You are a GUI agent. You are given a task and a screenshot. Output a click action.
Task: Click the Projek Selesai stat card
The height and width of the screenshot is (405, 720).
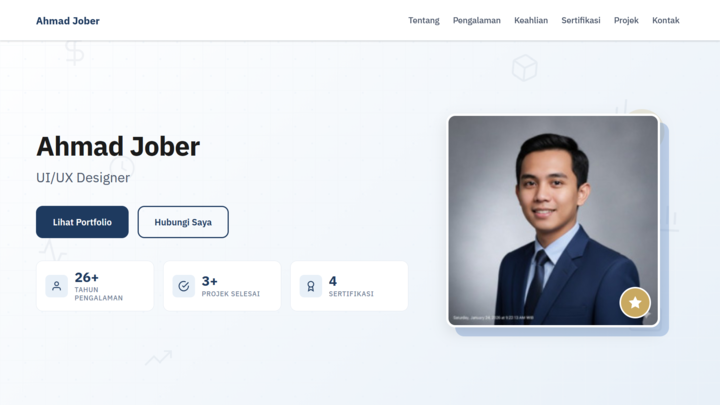(222, 286)
